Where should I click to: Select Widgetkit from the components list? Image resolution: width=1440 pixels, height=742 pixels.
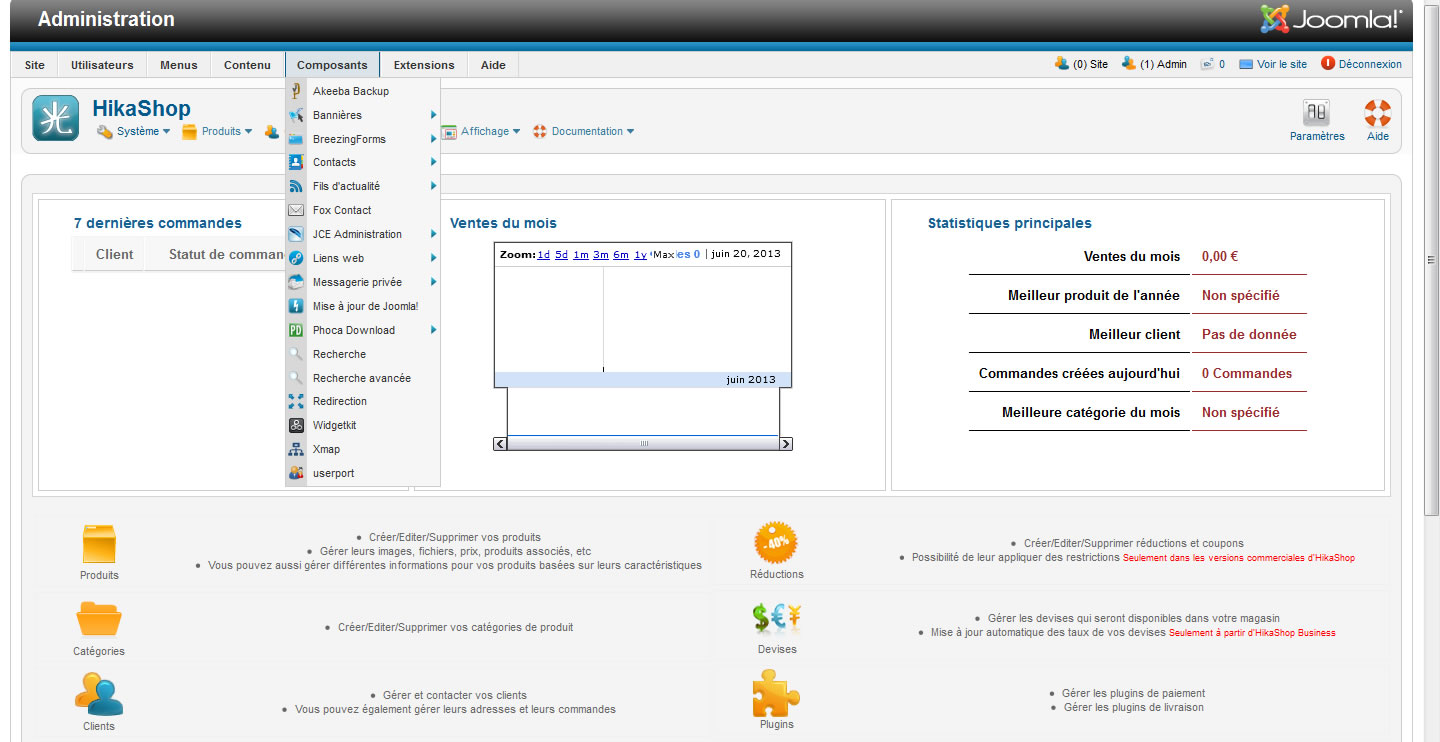(334, 425)
